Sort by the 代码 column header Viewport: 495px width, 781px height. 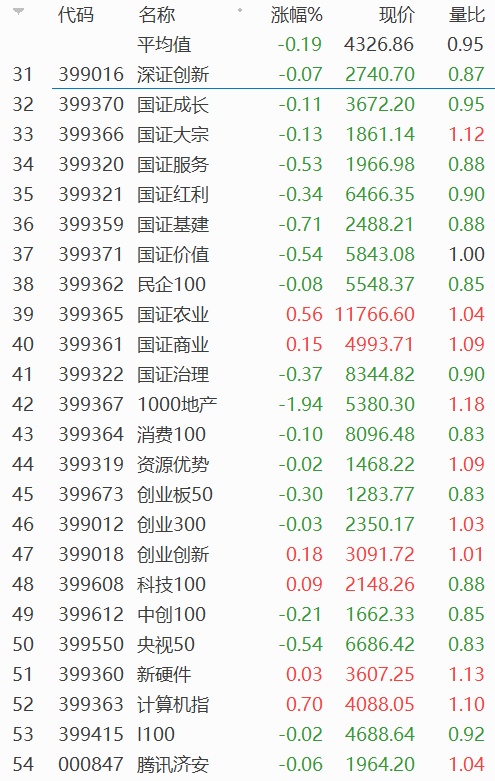pos(76,15)
